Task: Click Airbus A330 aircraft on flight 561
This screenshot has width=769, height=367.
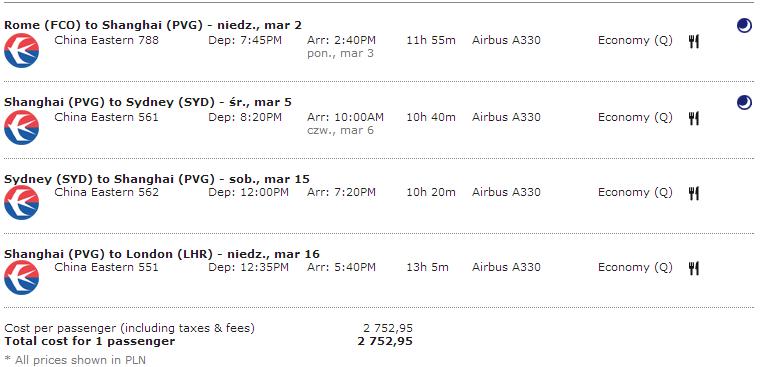Action: [506, 117]
